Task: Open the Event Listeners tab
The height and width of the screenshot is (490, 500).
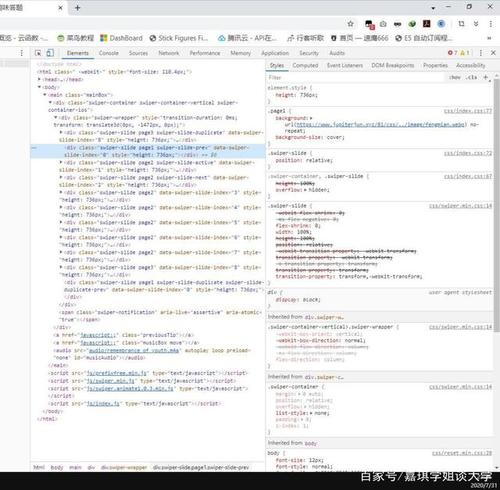Action: click(345, 65)
